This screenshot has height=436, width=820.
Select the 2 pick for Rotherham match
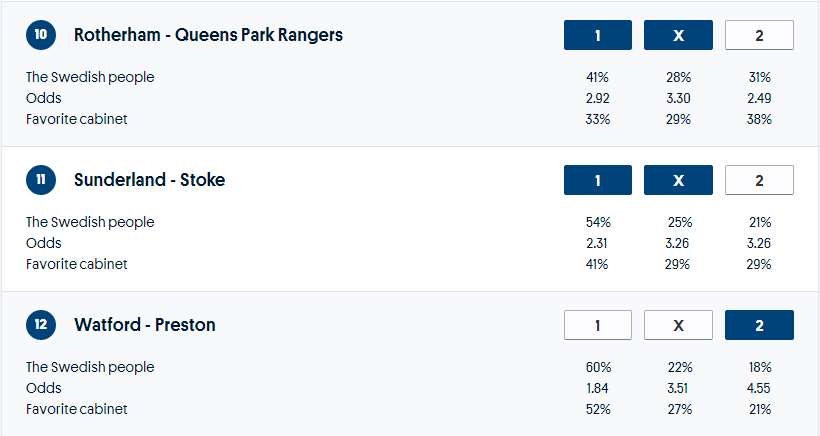(759, 35)
